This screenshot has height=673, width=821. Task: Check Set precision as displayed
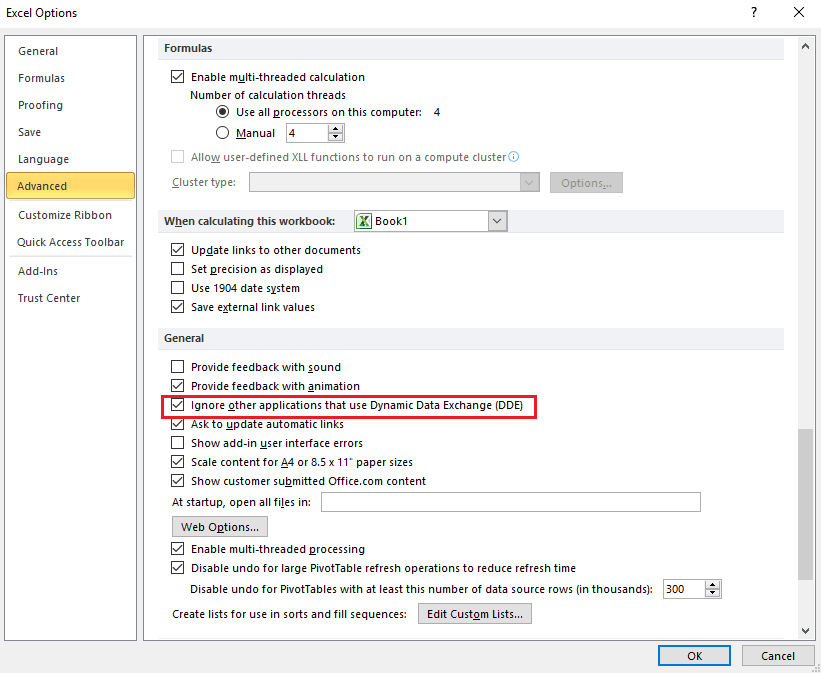pyautogui.click(x=177, y=269)
